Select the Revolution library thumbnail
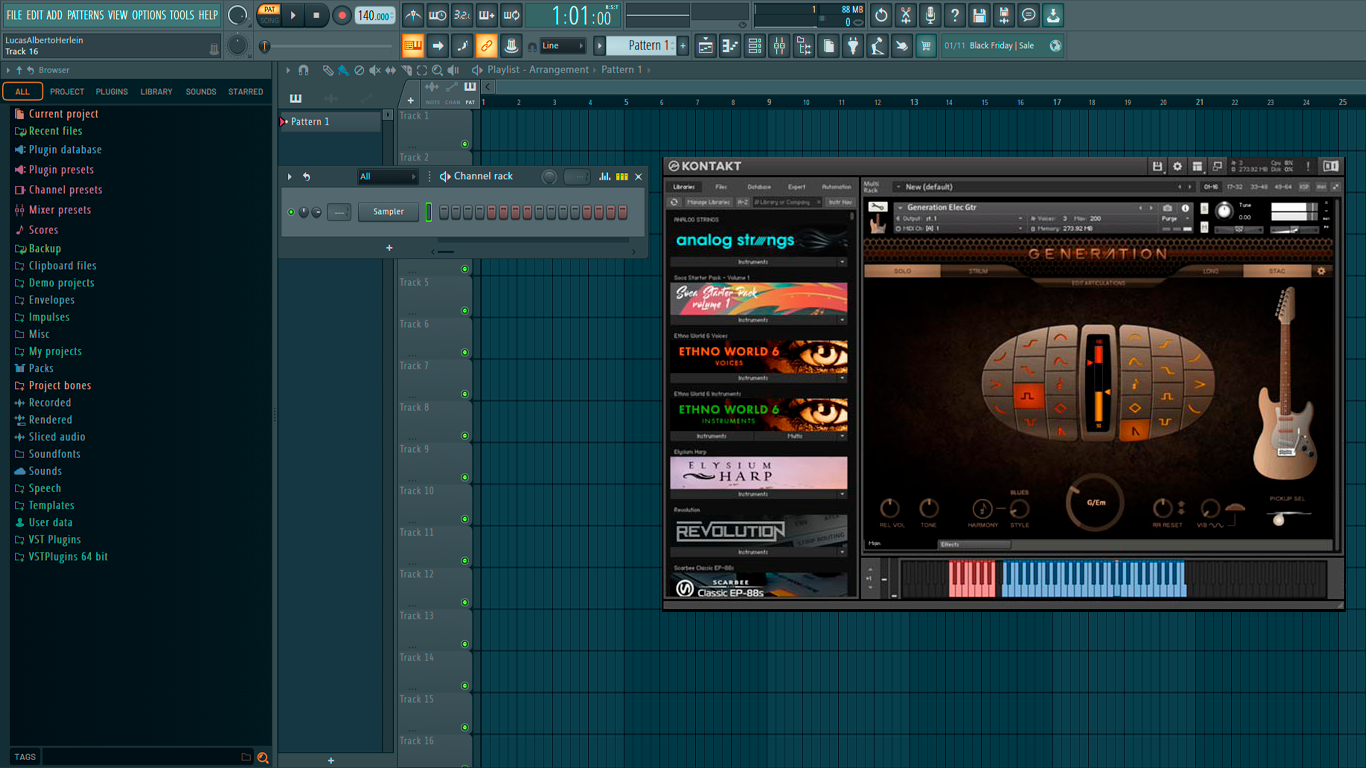The height and width of the screenshot is (768, 1366). click(x=759, y=531)
